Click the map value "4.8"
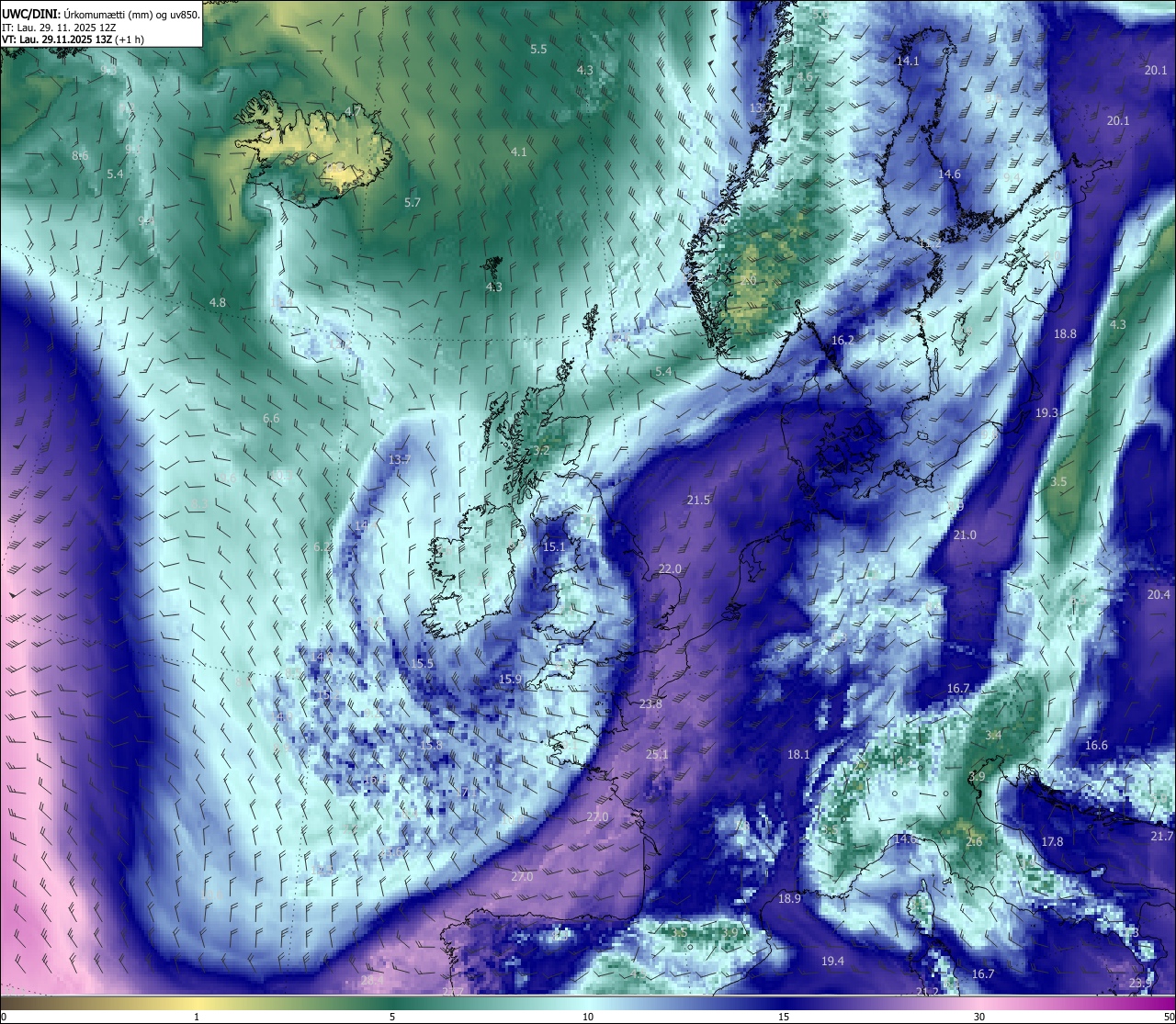 [218, 302]
